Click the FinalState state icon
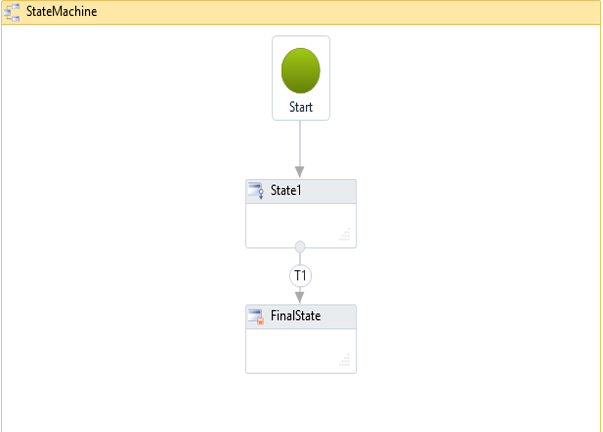 click(x=256, y=317)
